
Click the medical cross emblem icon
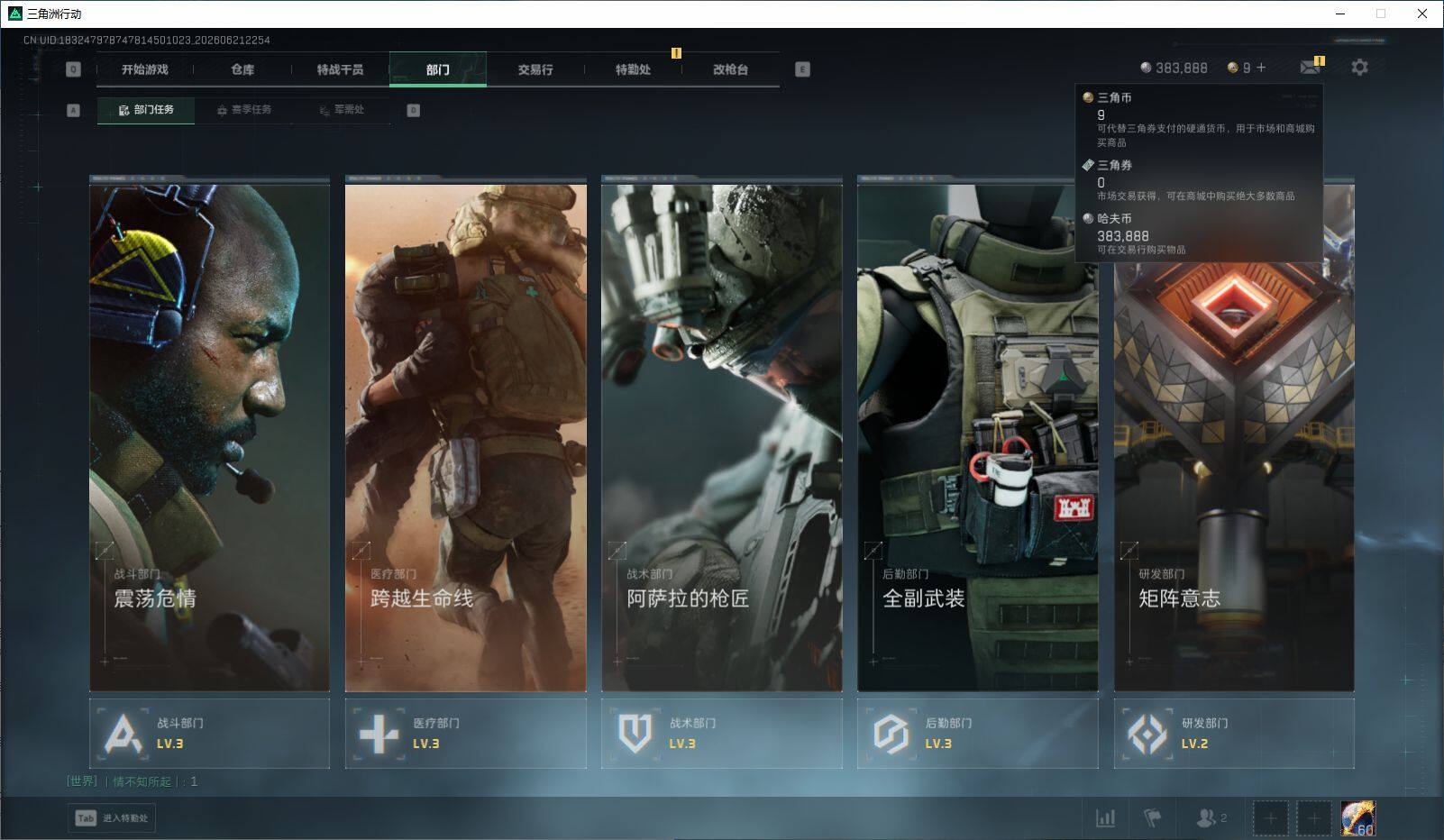click(x=379, y=734)
